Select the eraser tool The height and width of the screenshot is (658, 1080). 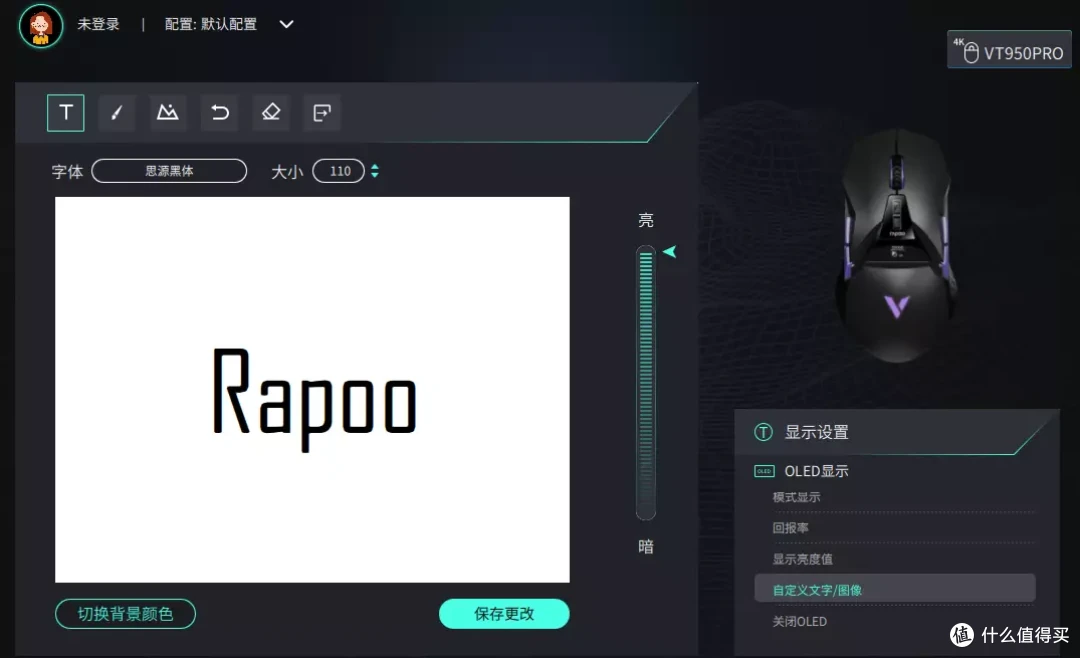tap(271, 112)
